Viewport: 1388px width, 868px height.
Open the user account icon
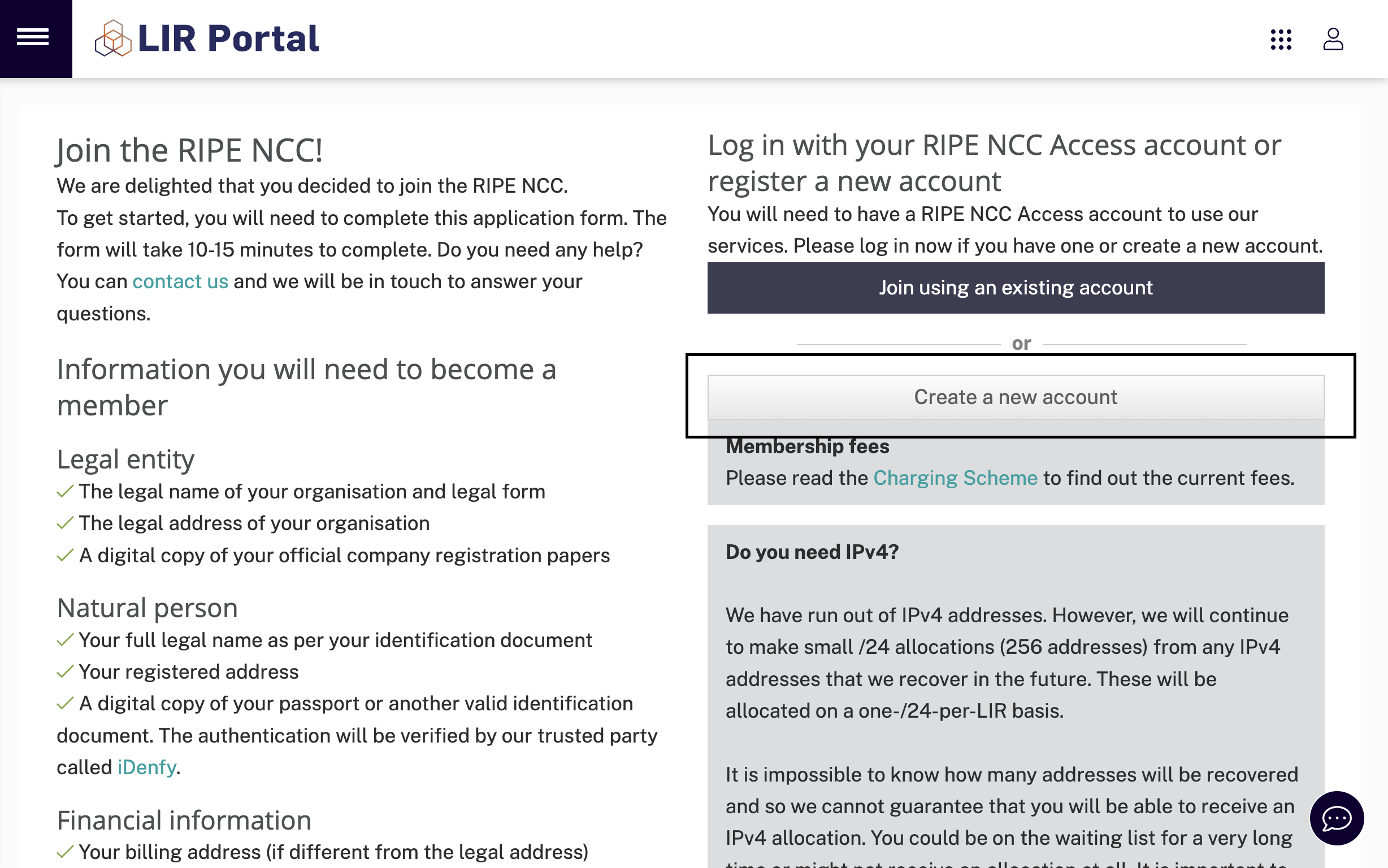click(x=1334, y=40)
